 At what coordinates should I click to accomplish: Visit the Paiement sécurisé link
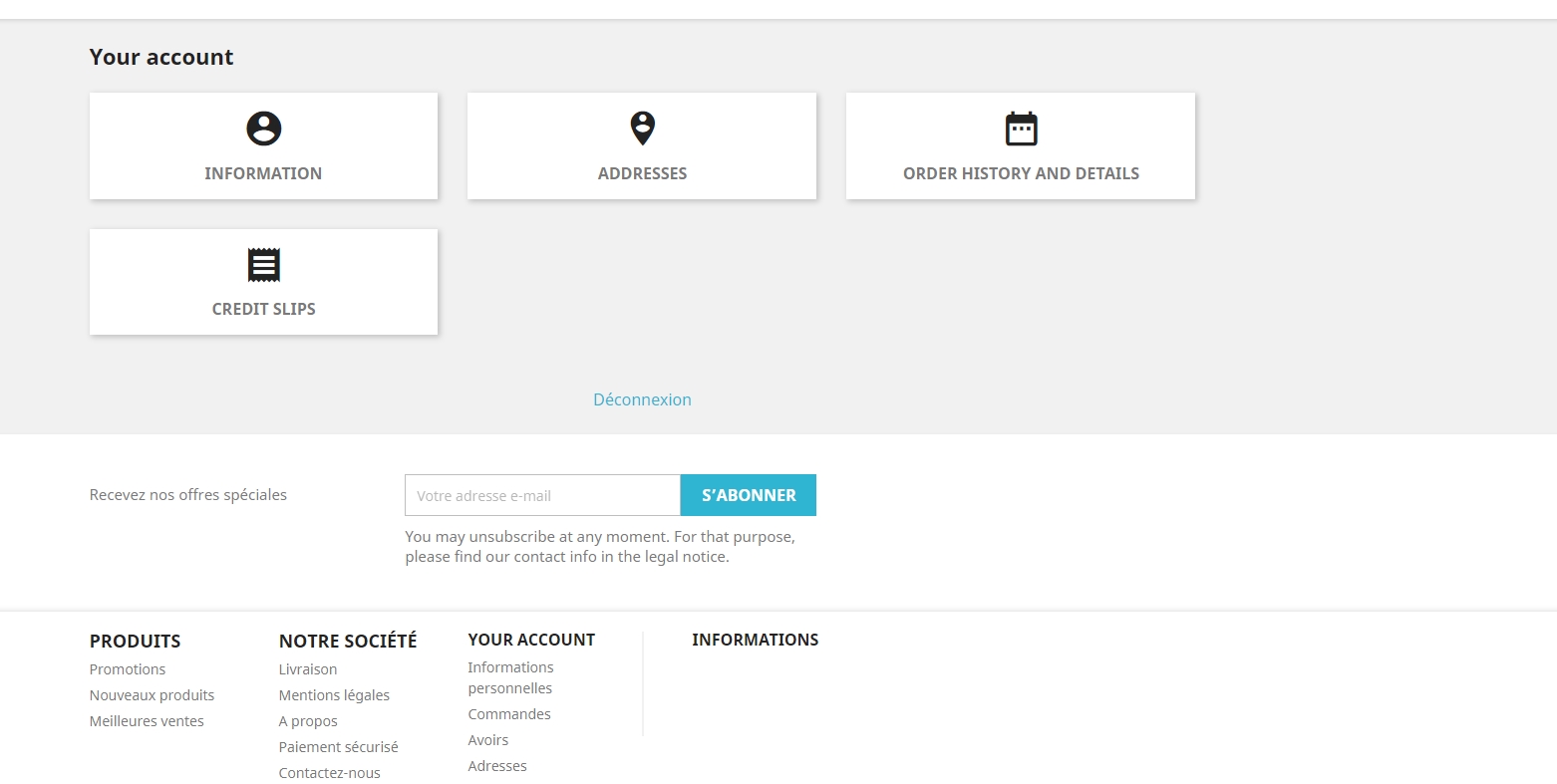click(338, 747)
